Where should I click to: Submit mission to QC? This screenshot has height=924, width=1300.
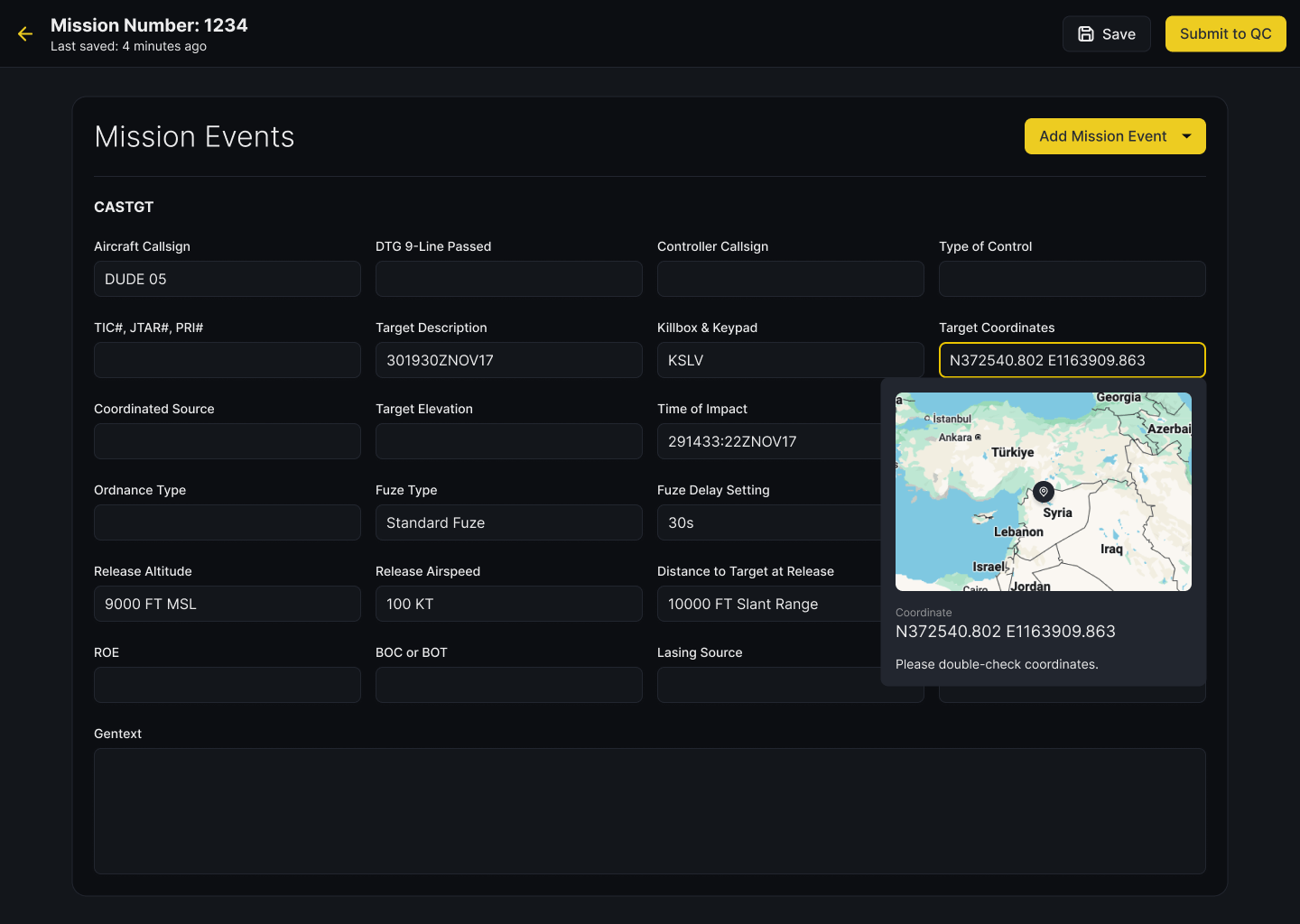click(x=1225, y=34)
